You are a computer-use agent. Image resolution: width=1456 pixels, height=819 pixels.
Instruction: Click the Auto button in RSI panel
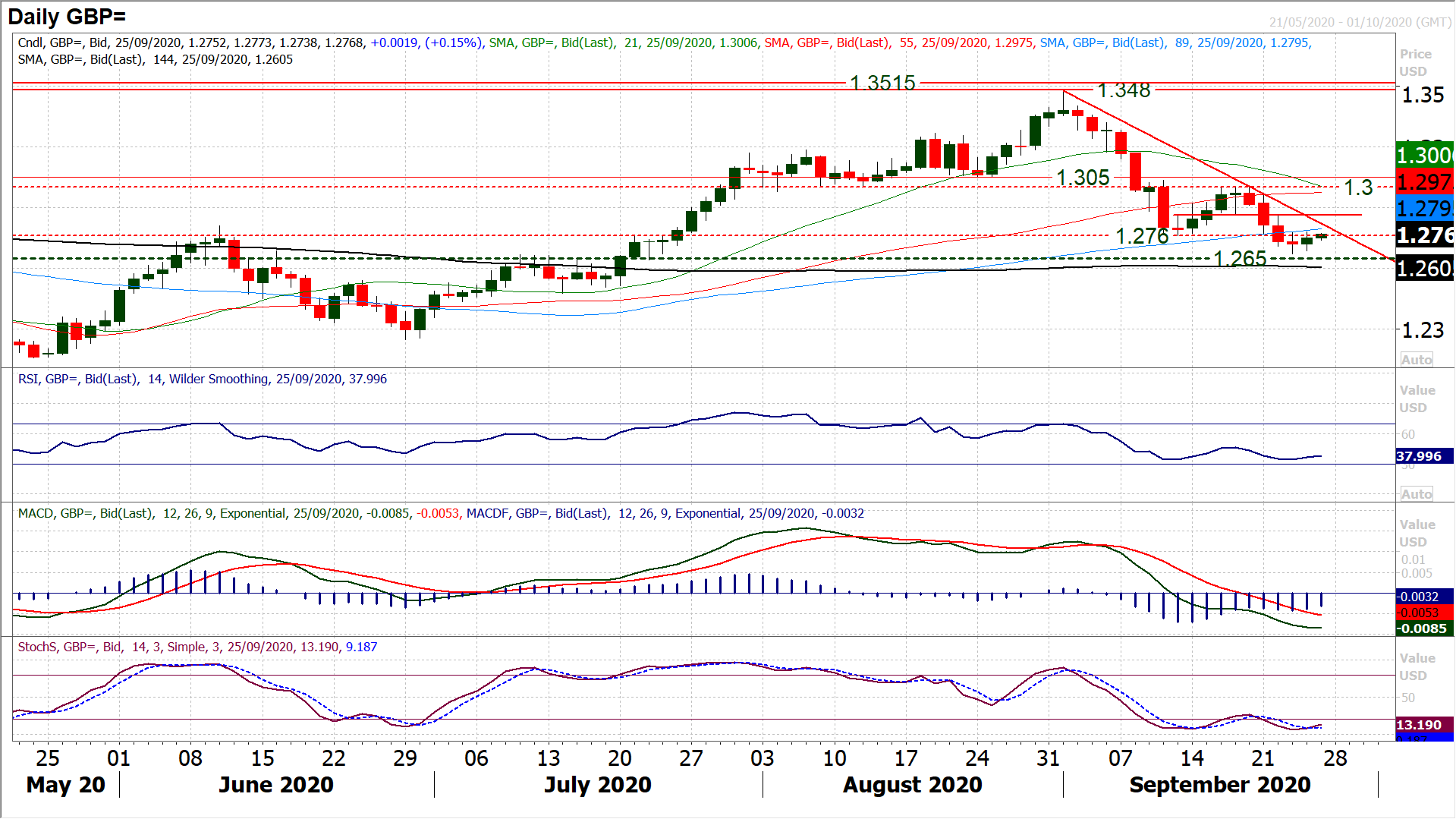pos(1416,494)
